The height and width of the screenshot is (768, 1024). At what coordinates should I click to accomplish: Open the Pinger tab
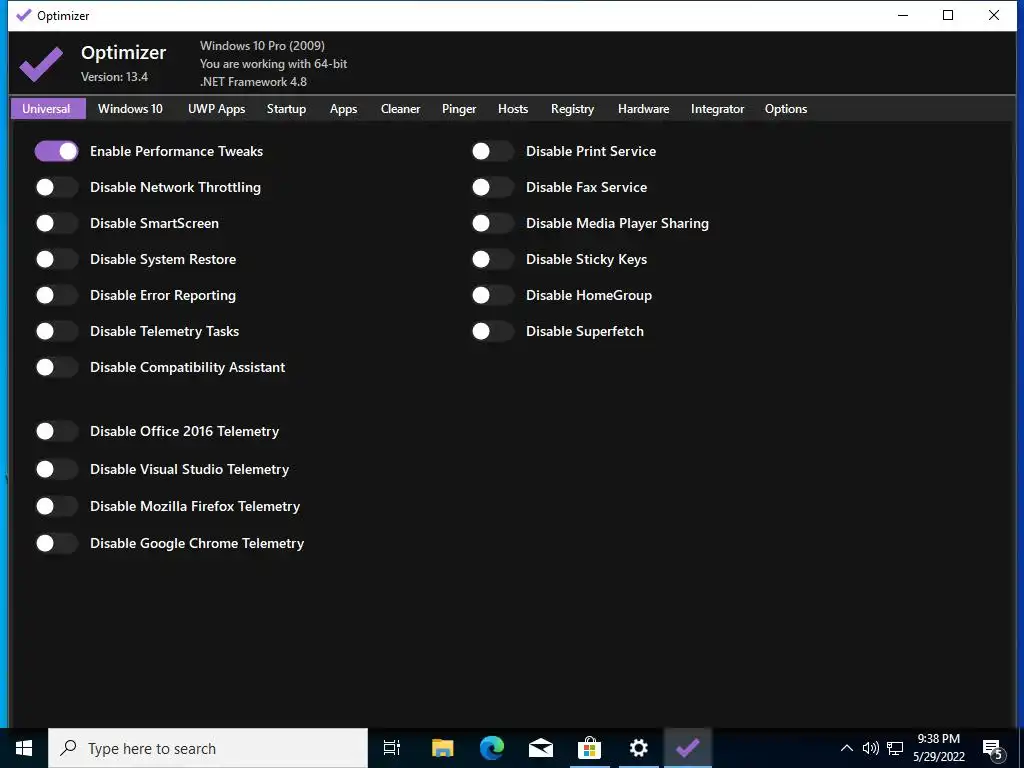click(x=459, y=109)
